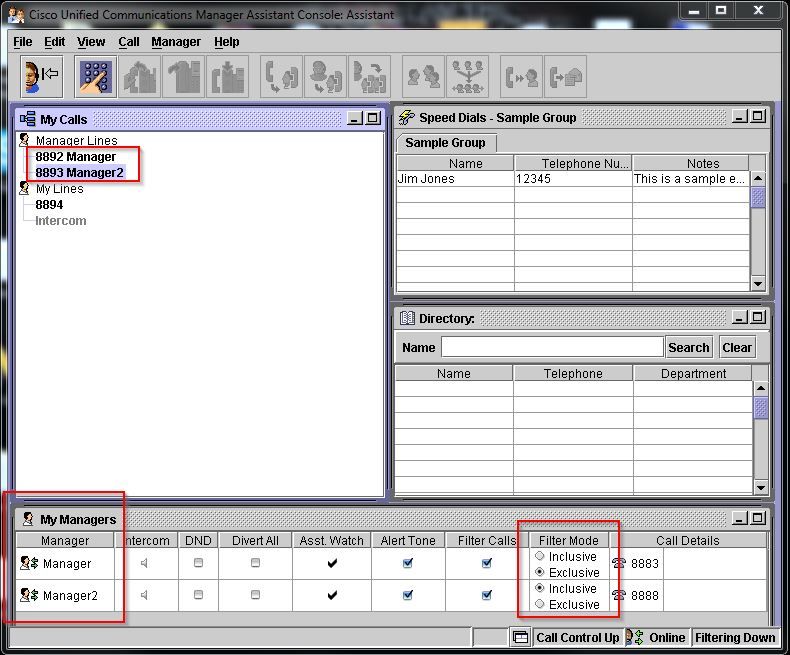Click the Hold call toolbar icon
This screenshot has width=790, height=655.
click(x=227, y=77)
